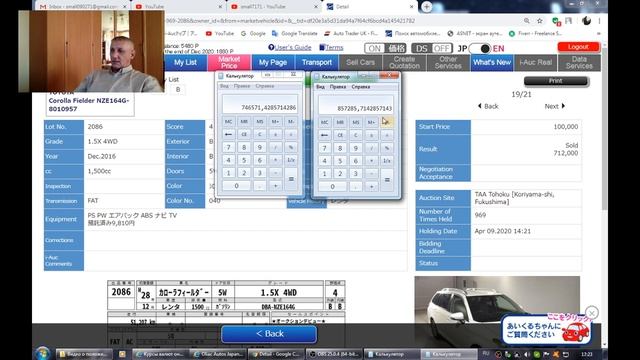
Task: Open the i-Auc Real navigation tab
Action: [x=536, y=62]
